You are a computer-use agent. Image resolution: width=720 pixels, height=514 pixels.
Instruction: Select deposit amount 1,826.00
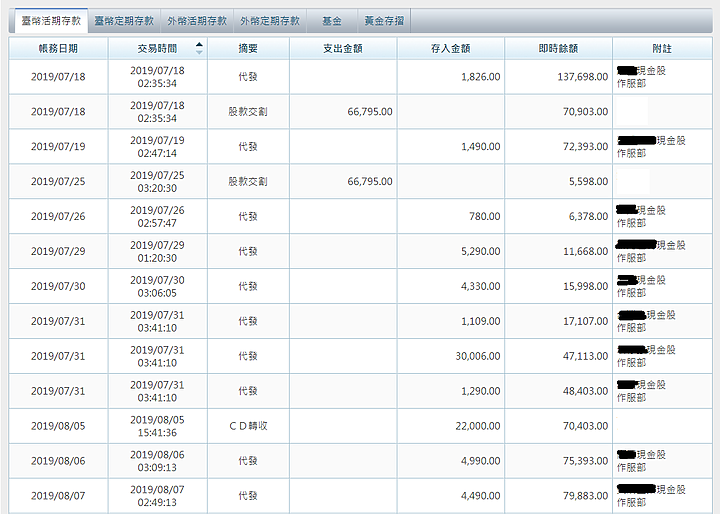point(481,77)
